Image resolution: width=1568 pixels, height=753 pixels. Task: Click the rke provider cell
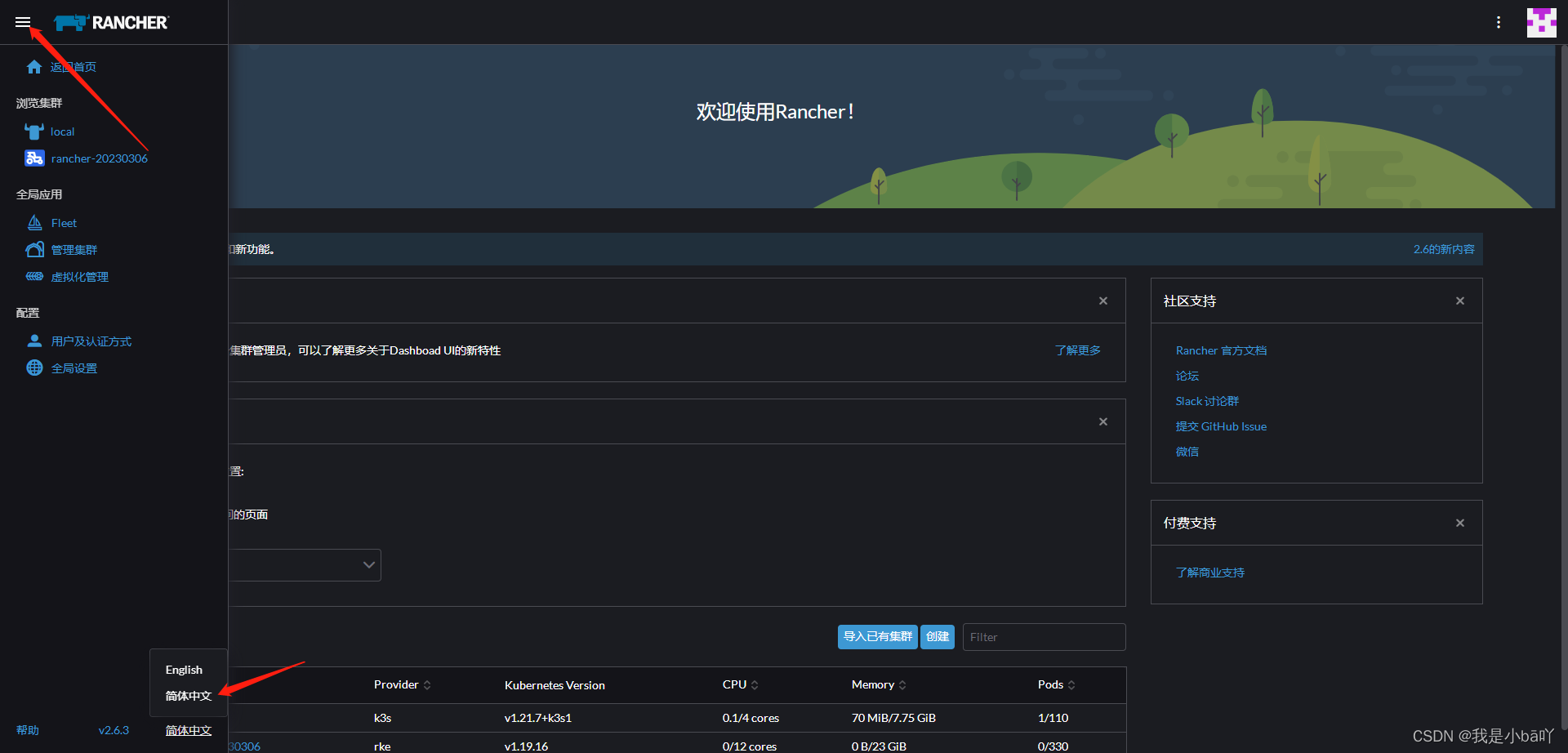(381, 746)
